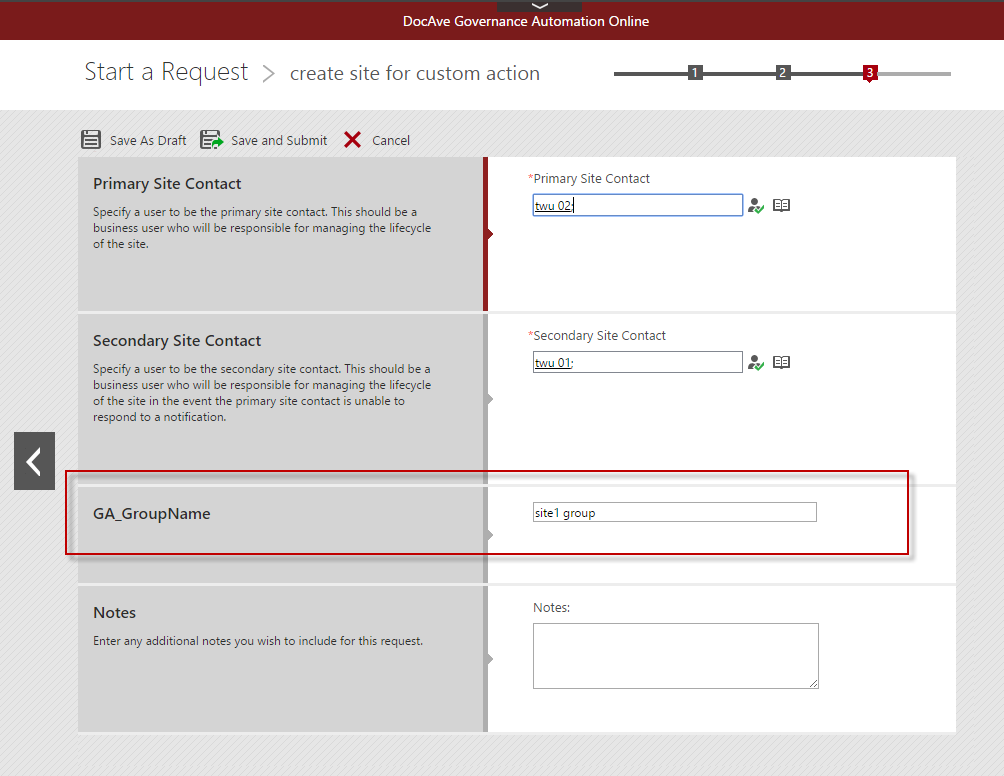Click the Start a Request breadcrumb

[x=166, y=71]
